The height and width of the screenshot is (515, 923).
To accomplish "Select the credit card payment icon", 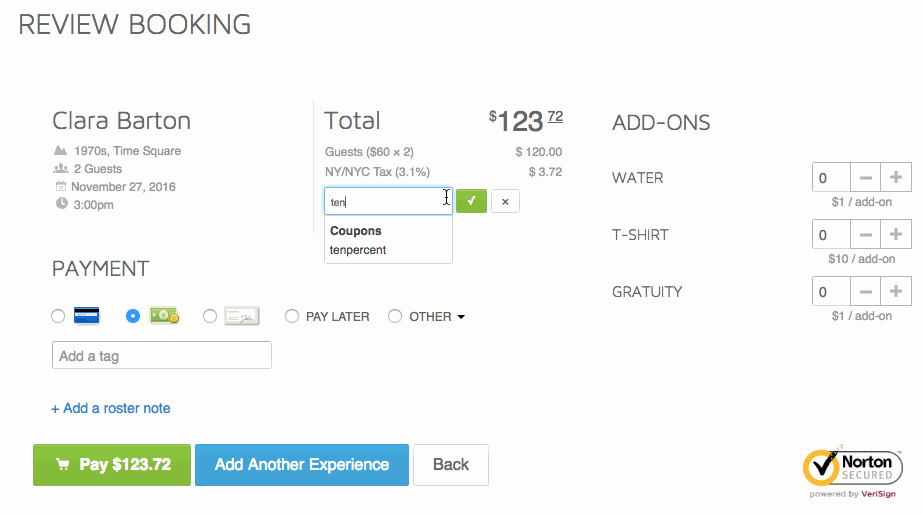I will pyautogui.click(x=87, y=316).
